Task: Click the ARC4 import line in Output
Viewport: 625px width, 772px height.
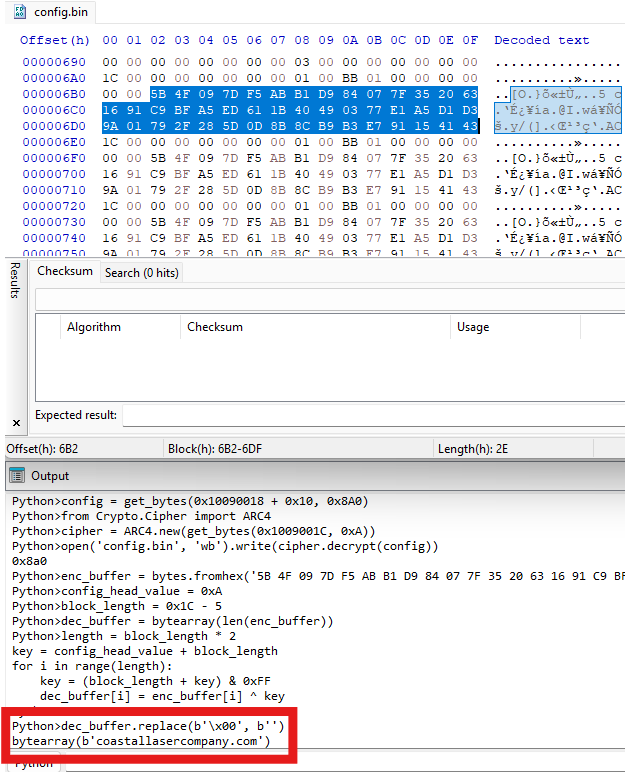Action: click(142, 516)
